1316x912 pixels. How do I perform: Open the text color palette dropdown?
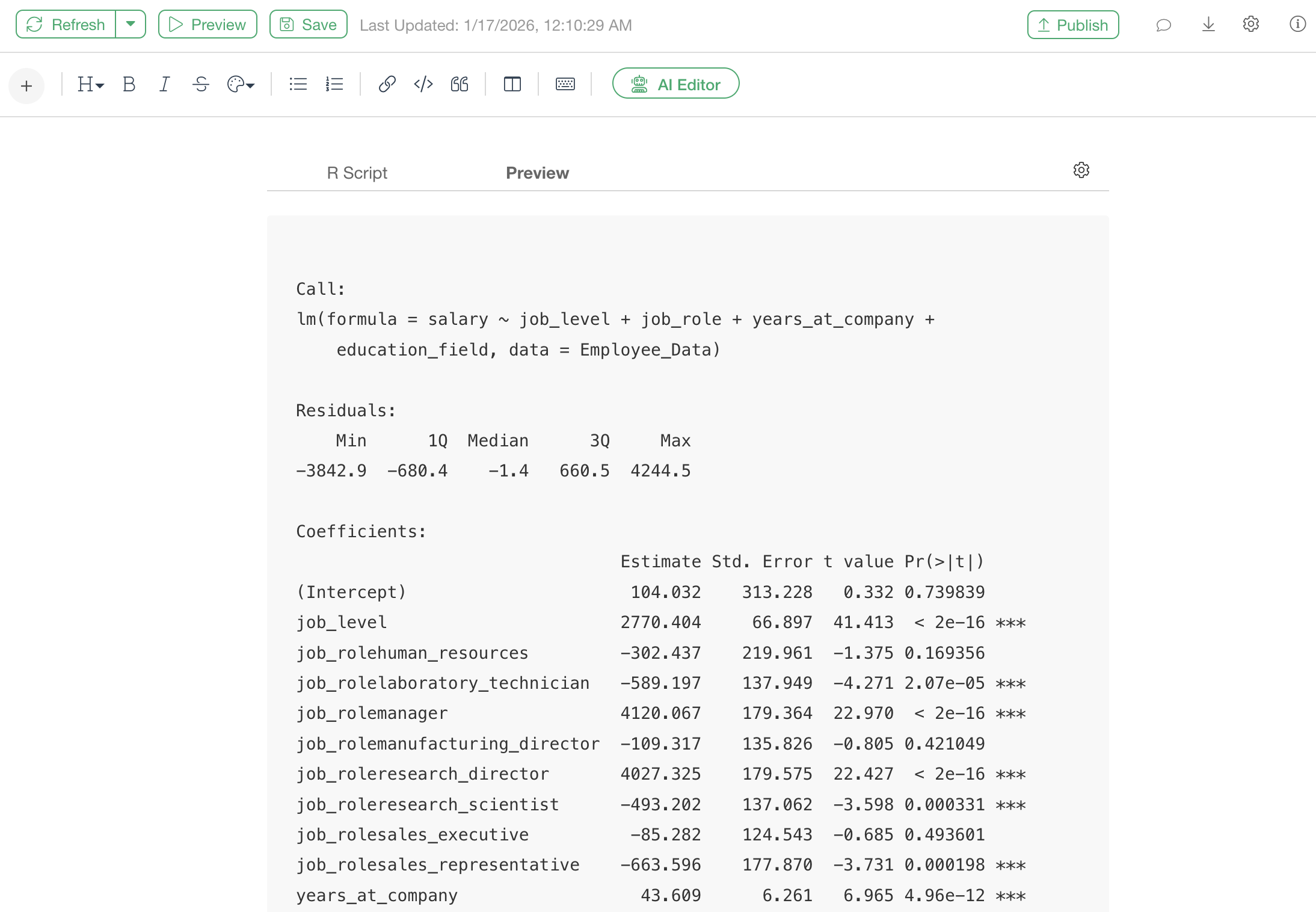click(x=241, y=84)
